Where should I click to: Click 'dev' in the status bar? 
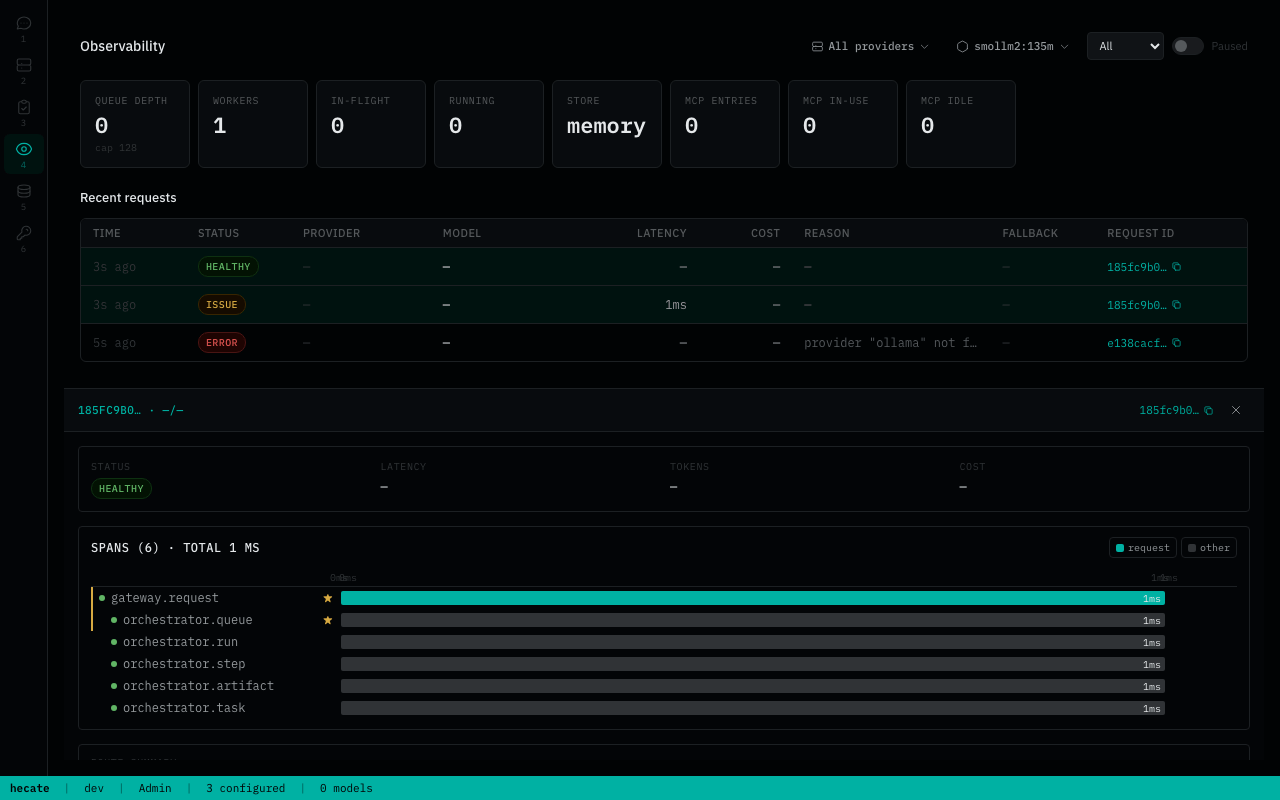94,788
